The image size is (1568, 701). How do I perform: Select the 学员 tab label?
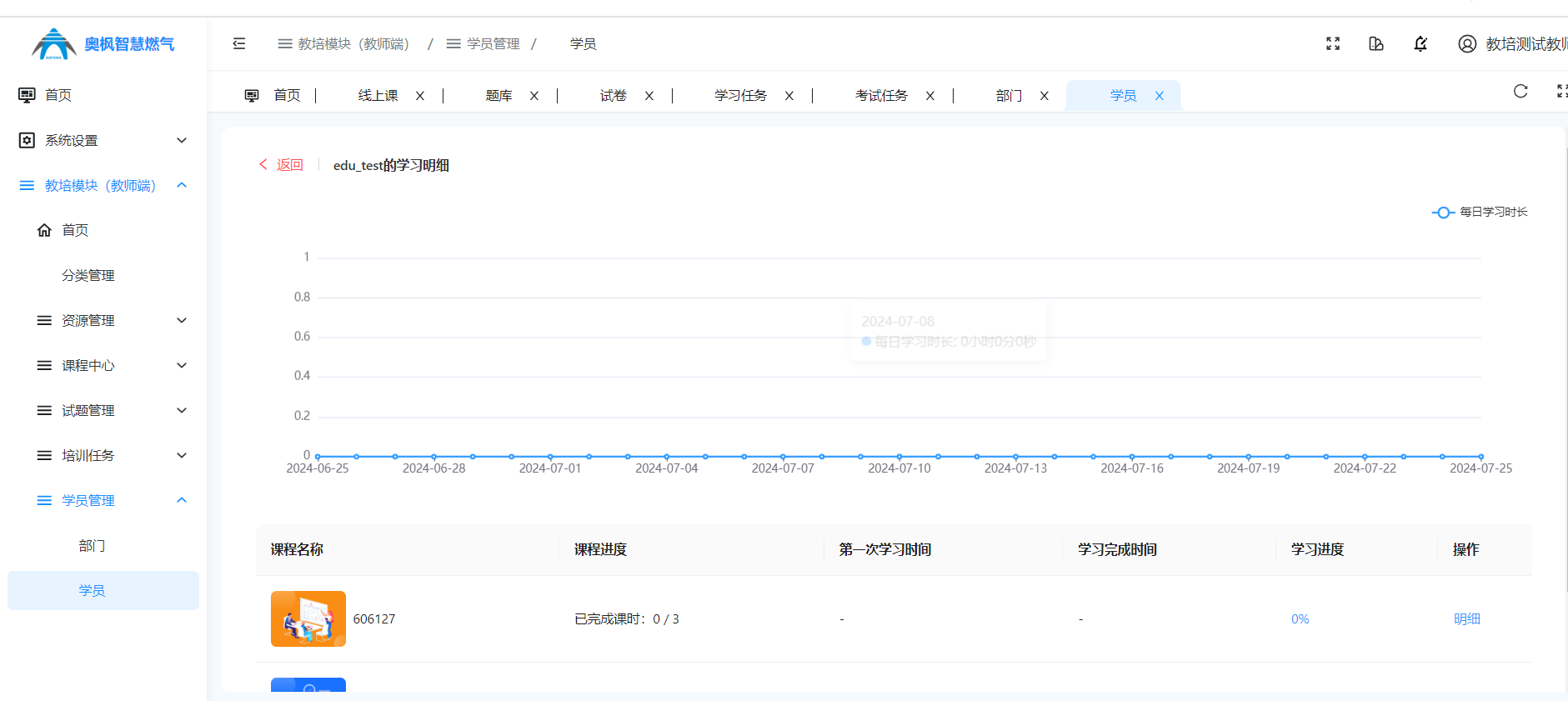click(1123, 96)
